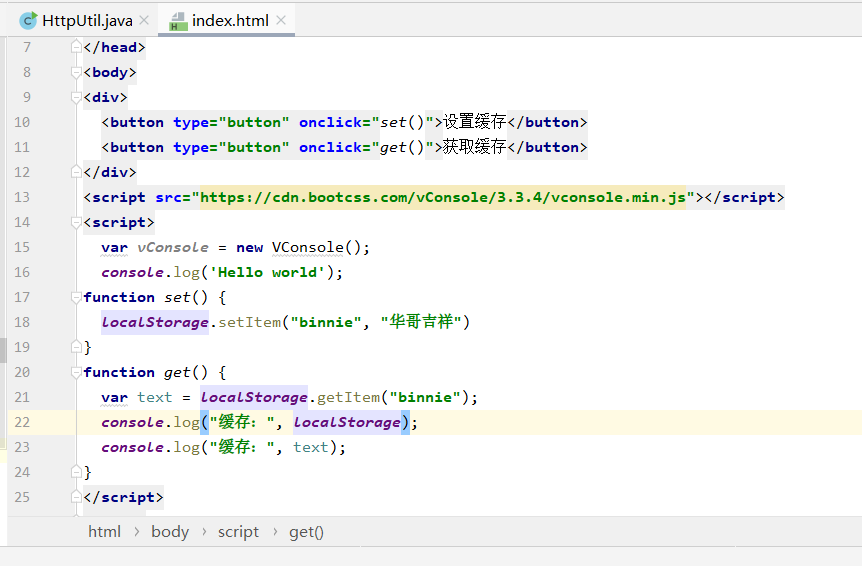Close the HttpUtil.java tab
This screenshot has width=862, height=566.
tap(144, 20)
